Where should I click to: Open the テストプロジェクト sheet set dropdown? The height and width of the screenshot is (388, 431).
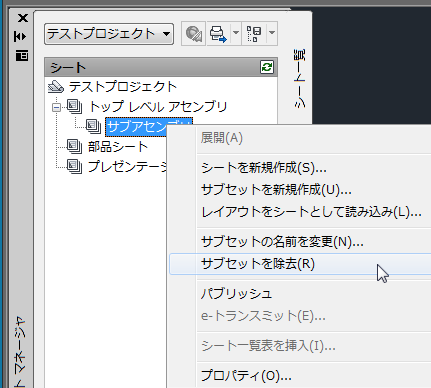click(109, 34)
